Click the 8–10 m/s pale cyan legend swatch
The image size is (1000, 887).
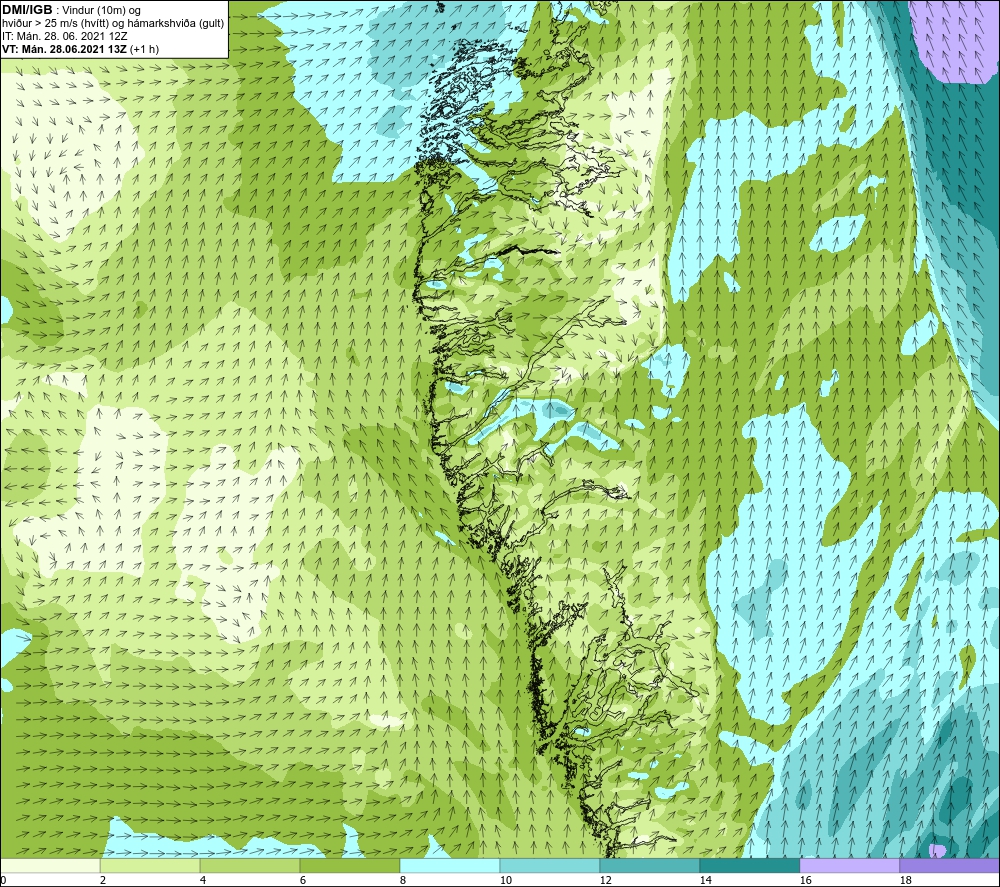pos(450,865)
